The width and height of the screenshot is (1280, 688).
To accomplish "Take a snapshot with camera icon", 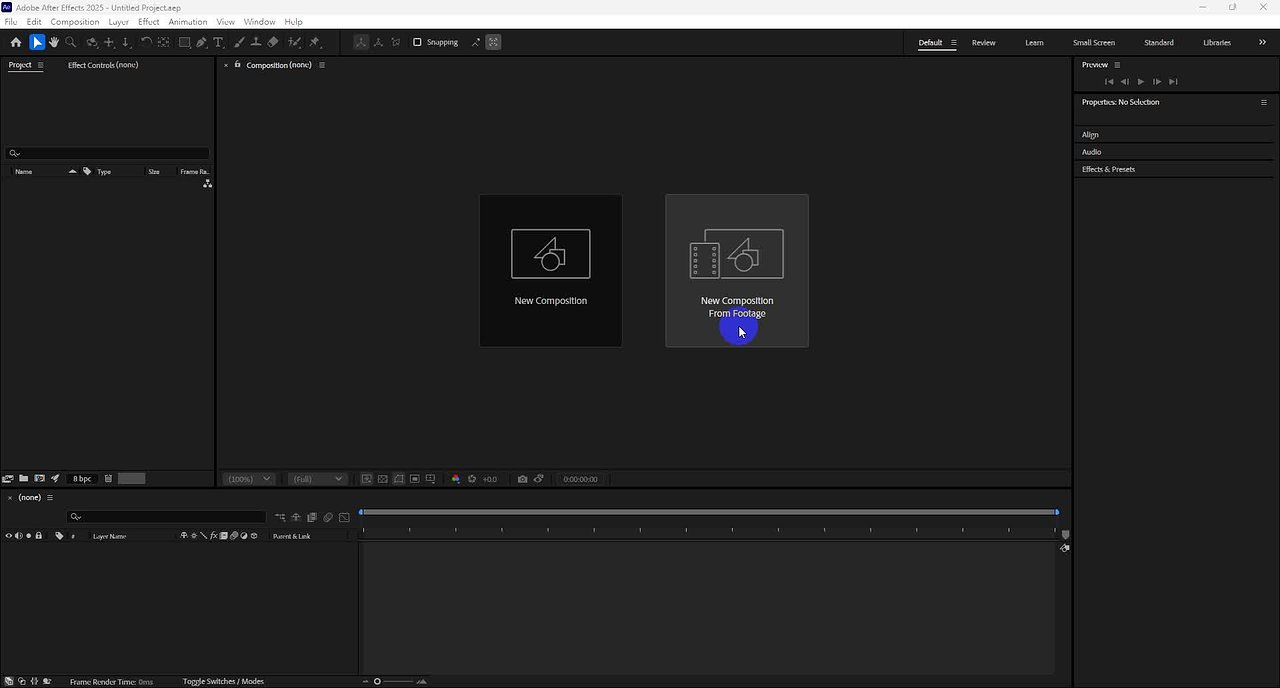I will [x=522, y=479].
